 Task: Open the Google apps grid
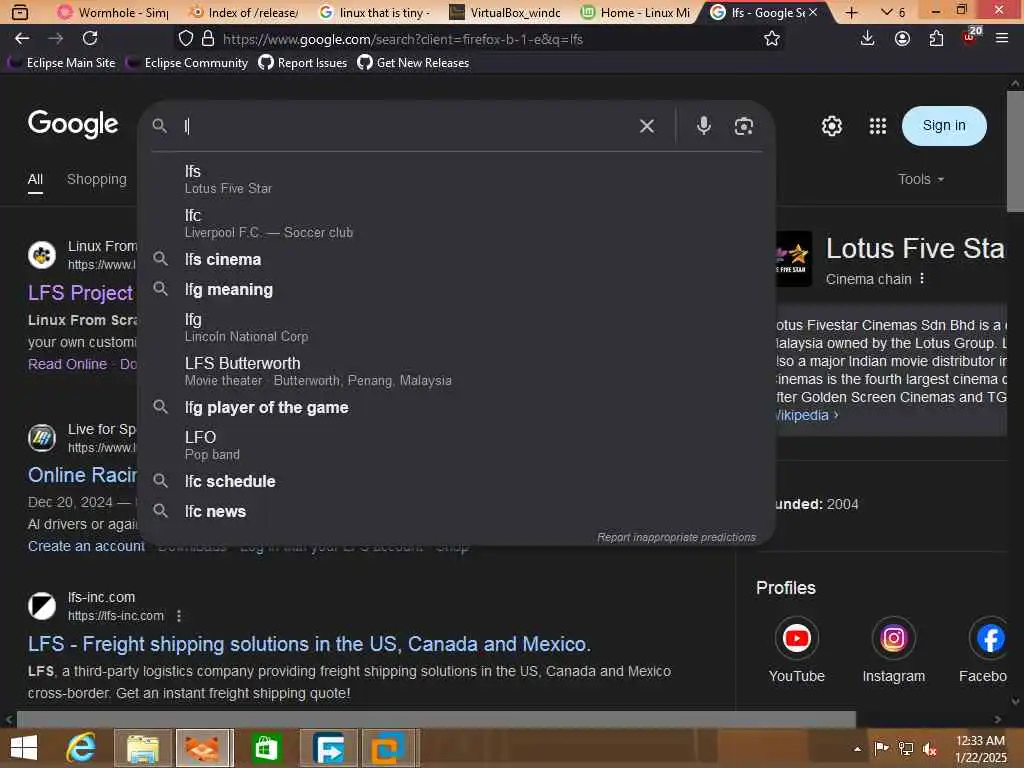(878, 126)
